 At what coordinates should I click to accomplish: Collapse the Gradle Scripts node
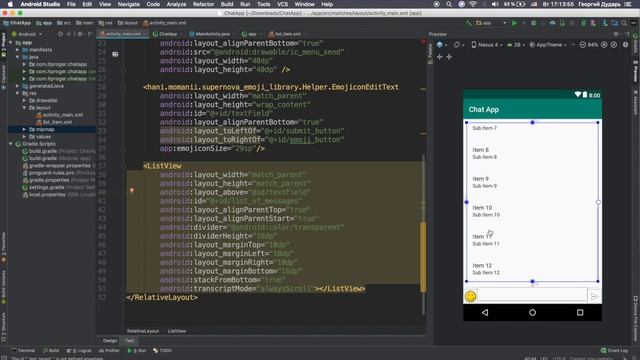coord(11,144)
